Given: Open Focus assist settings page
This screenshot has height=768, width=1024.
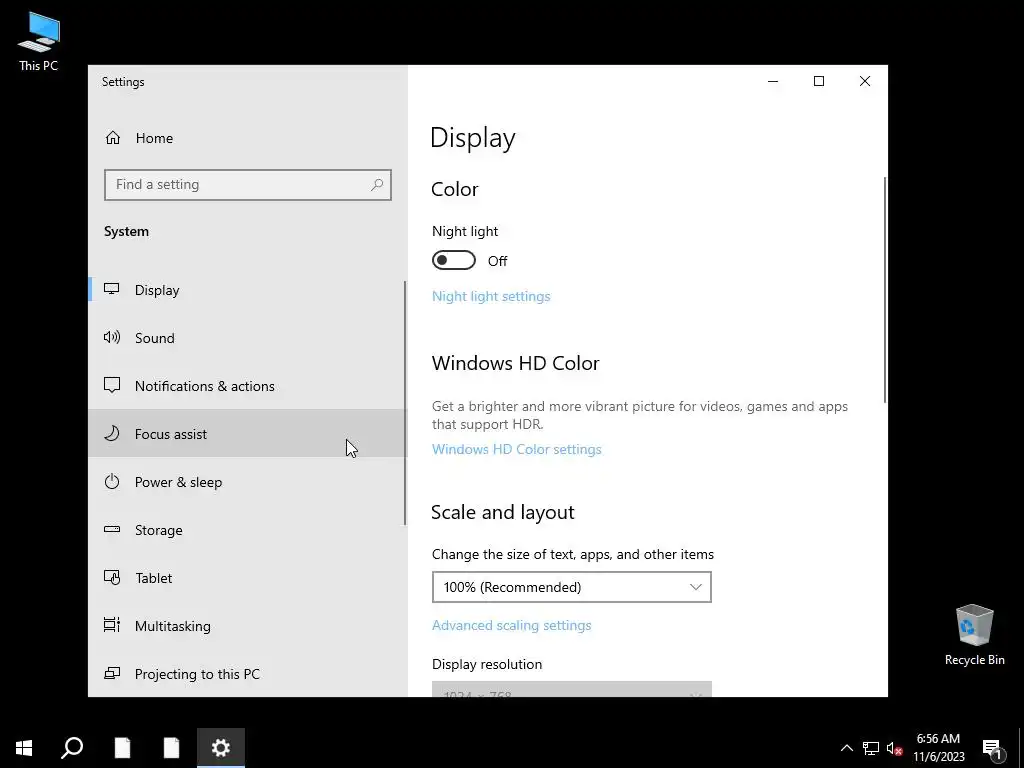Looking at the screenshot, I should point(248,434).
